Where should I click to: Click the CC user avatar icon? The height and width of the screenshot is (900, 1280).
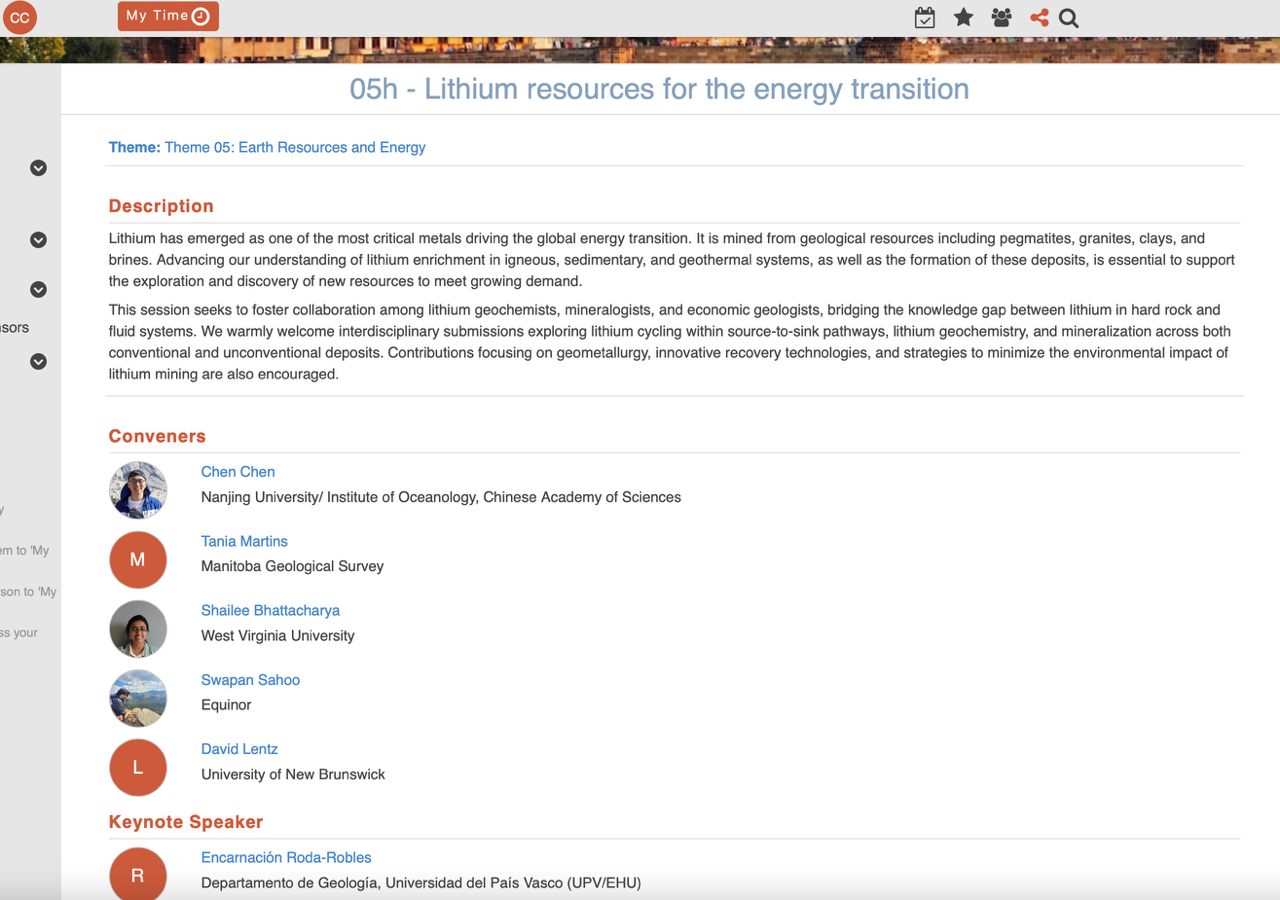[x=19, y=17]
